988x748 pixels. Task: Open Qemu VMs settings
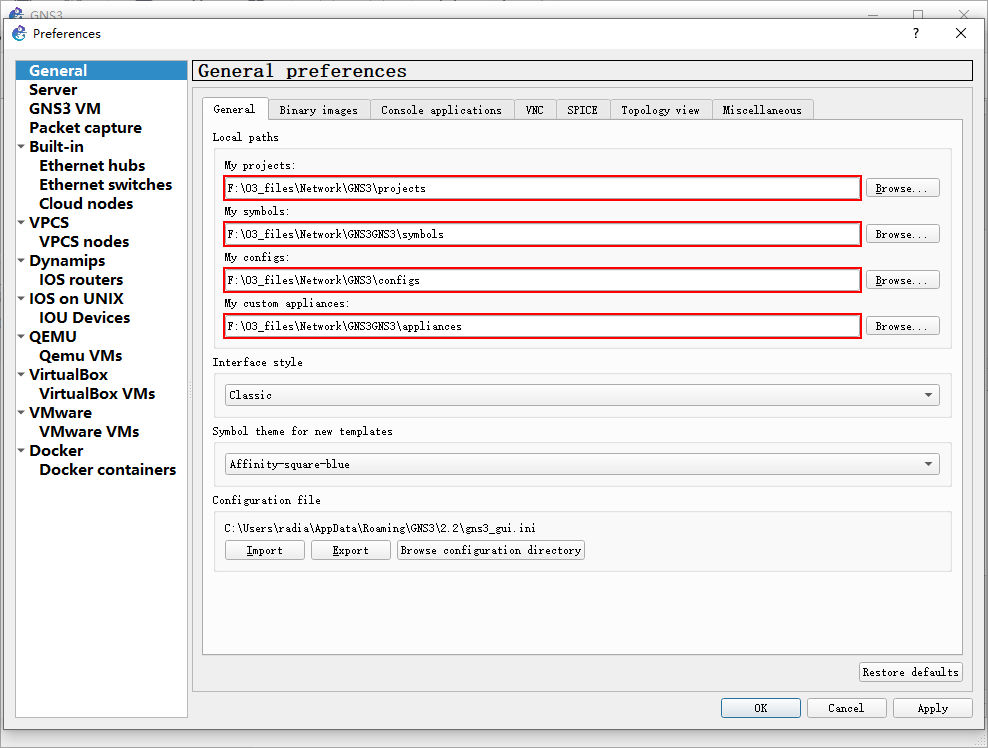[81, 355]
